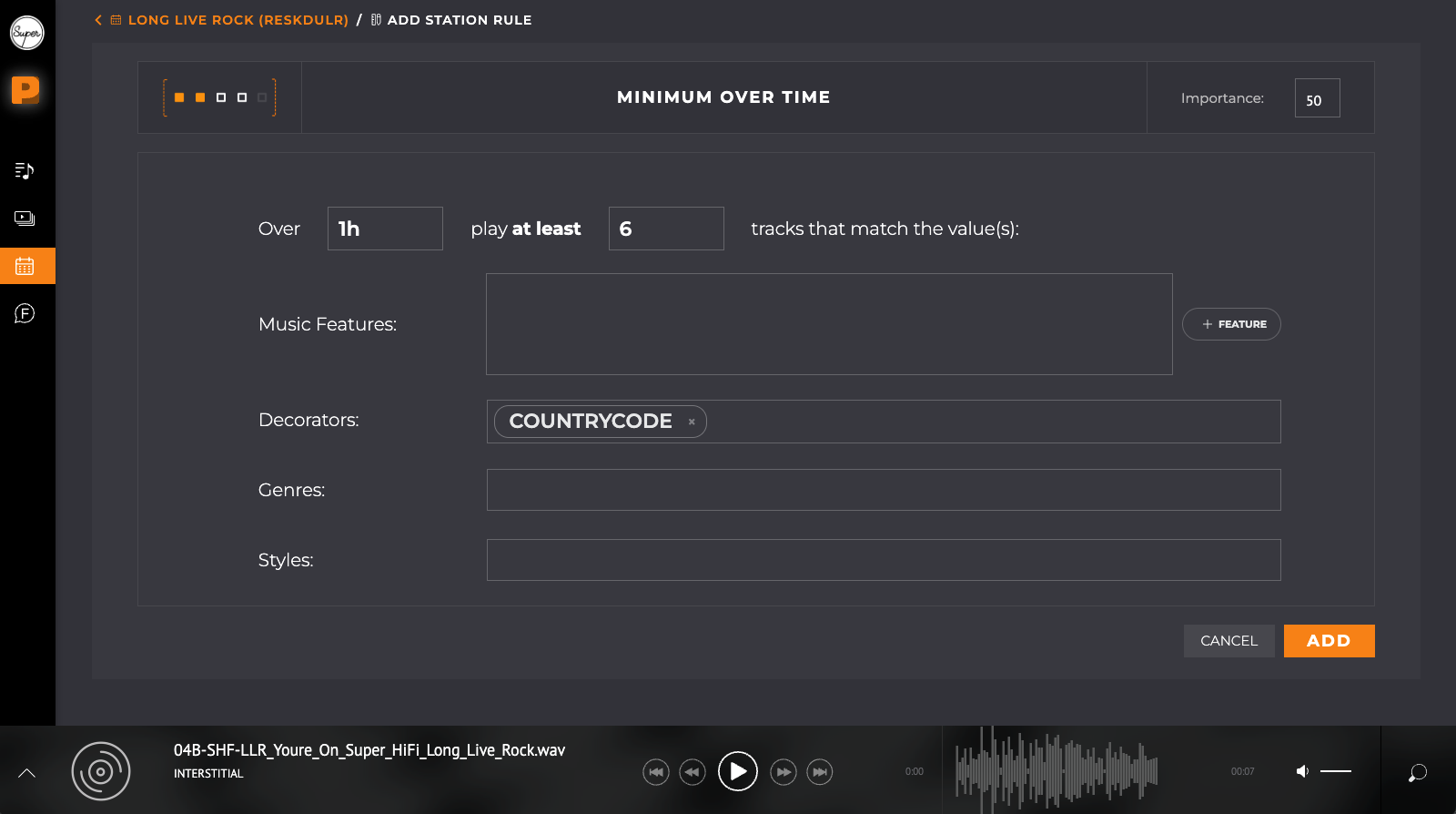The image size is (1456, 814).
Task: Remove the COUNTRYCODE decorator tag
Action: pos(692,422)
